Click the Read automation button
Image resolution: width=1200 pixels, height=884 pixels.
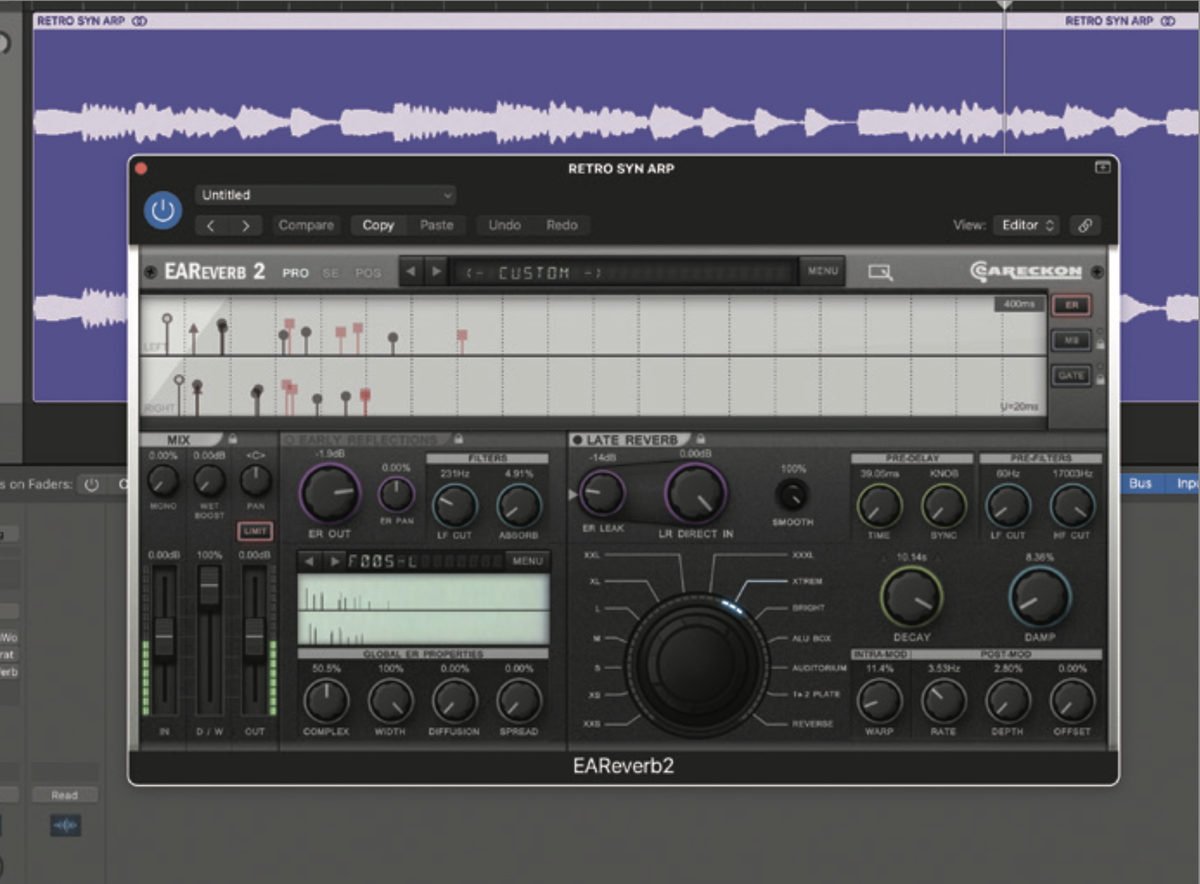tap(64, 794)
